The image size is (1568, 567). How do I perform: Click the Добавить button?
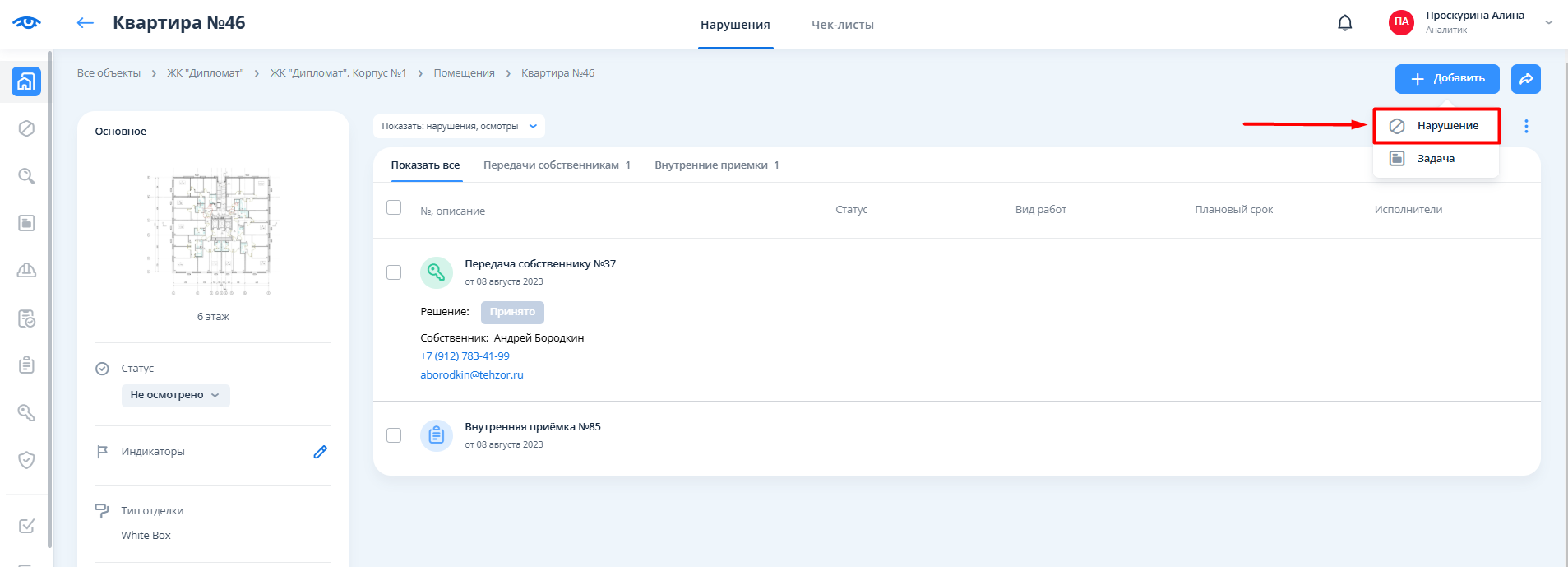[x=1446, y=79]
